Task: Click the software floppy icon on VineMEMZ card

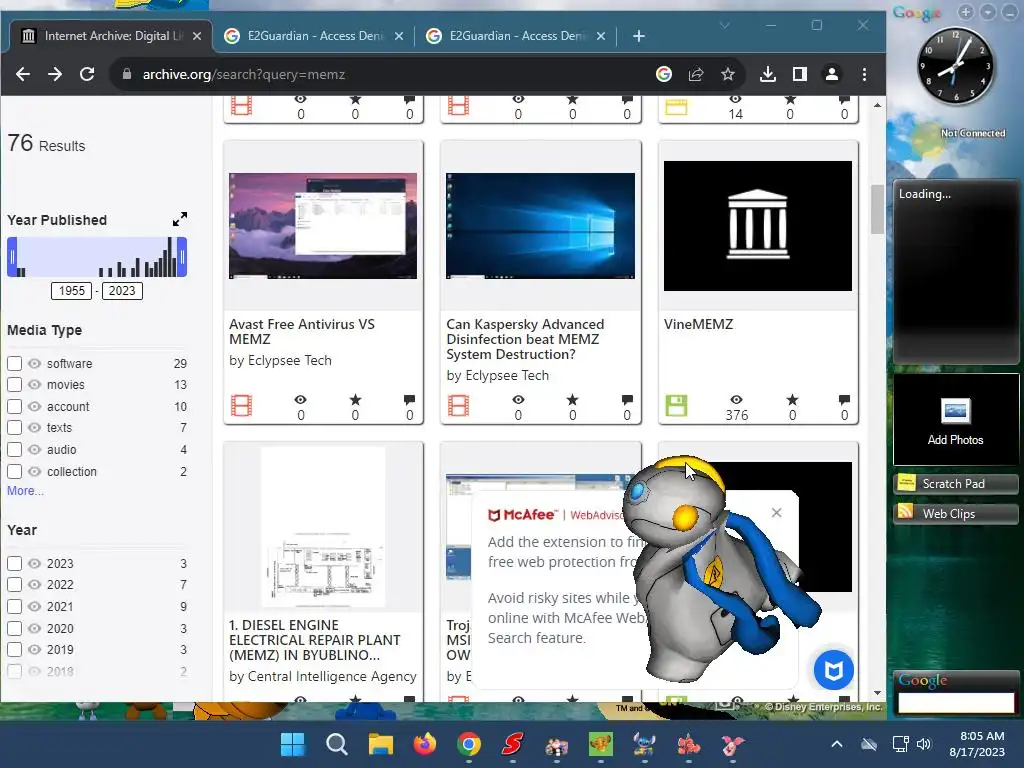Action: (676, 406)
